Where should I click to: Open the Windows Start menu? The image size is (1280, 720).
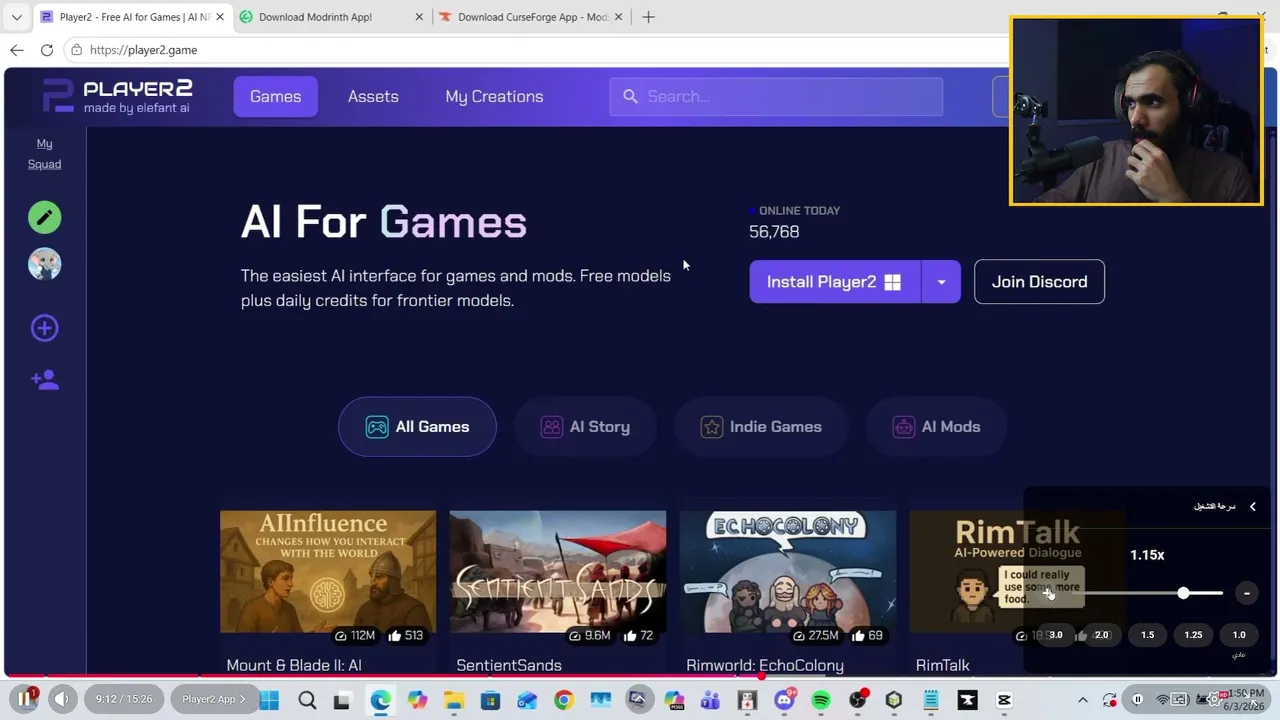point(270,700)
